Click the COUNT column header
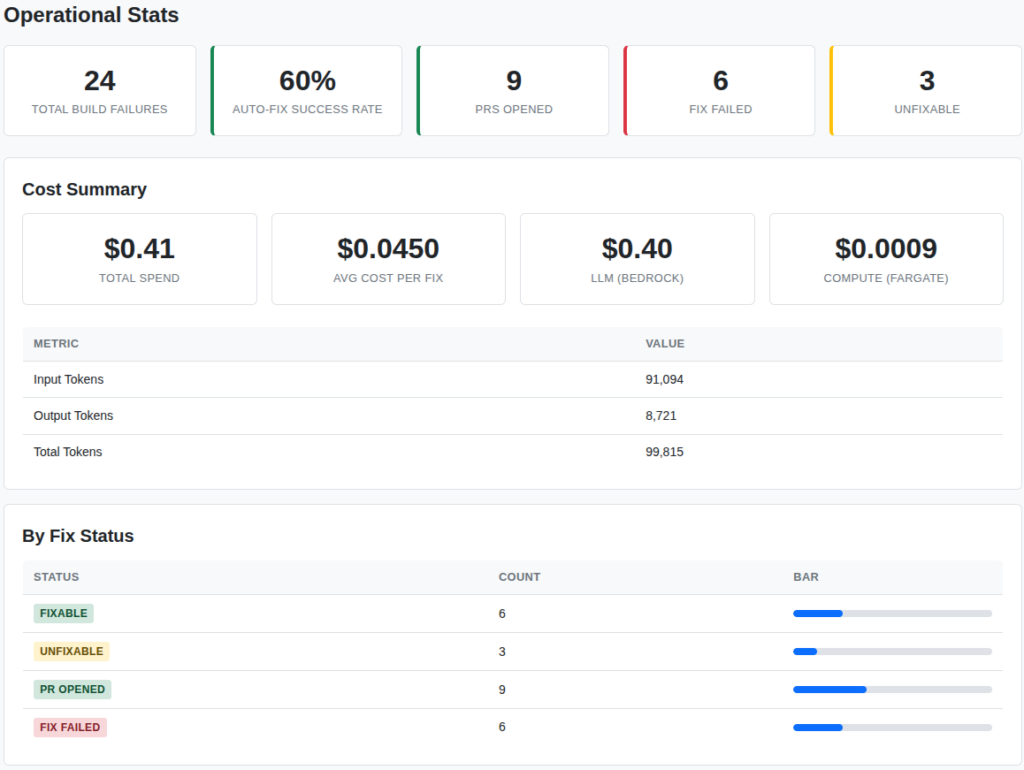Viewport: 1024px width, 770px height. coord(519,577)
